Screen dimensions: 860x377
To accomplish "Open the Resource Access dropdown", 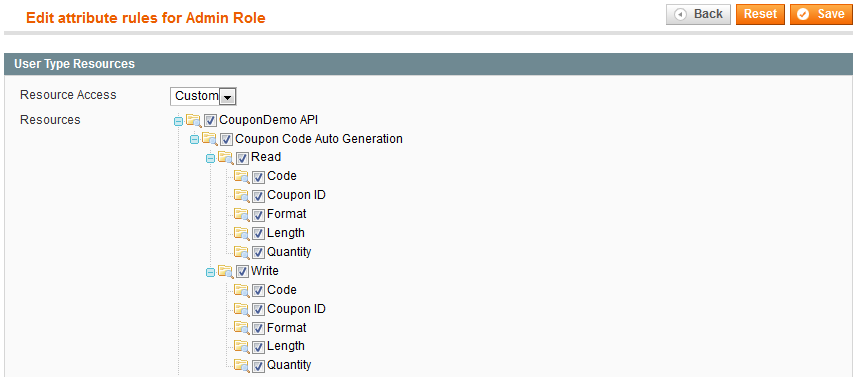I will pos(203,96).
